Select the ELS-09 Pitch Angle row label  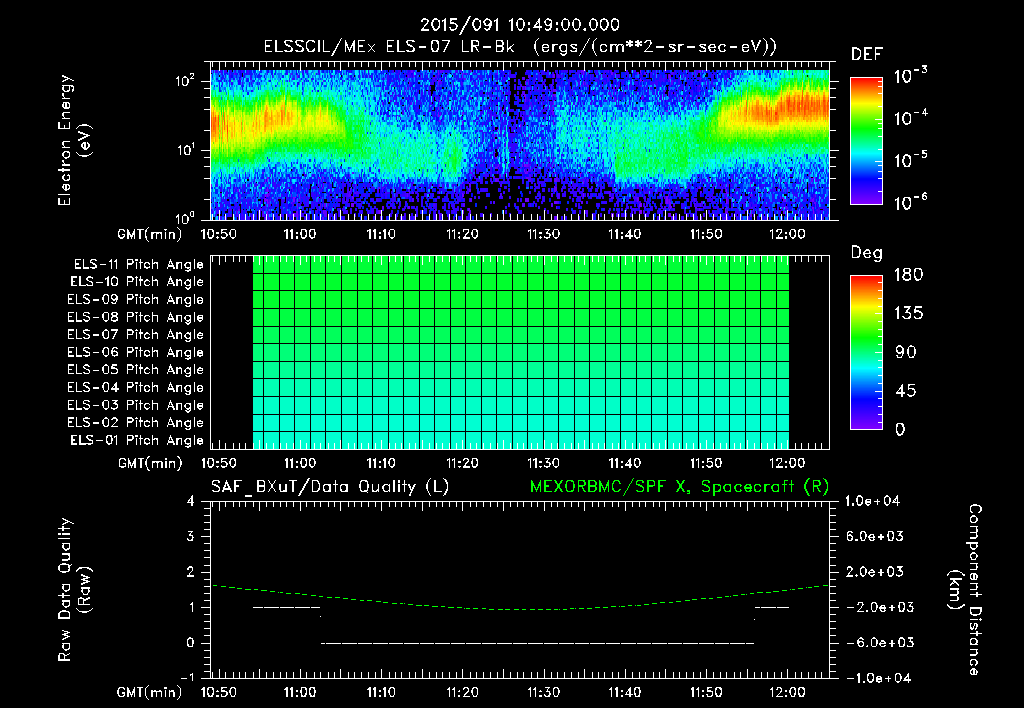point(136,300)
